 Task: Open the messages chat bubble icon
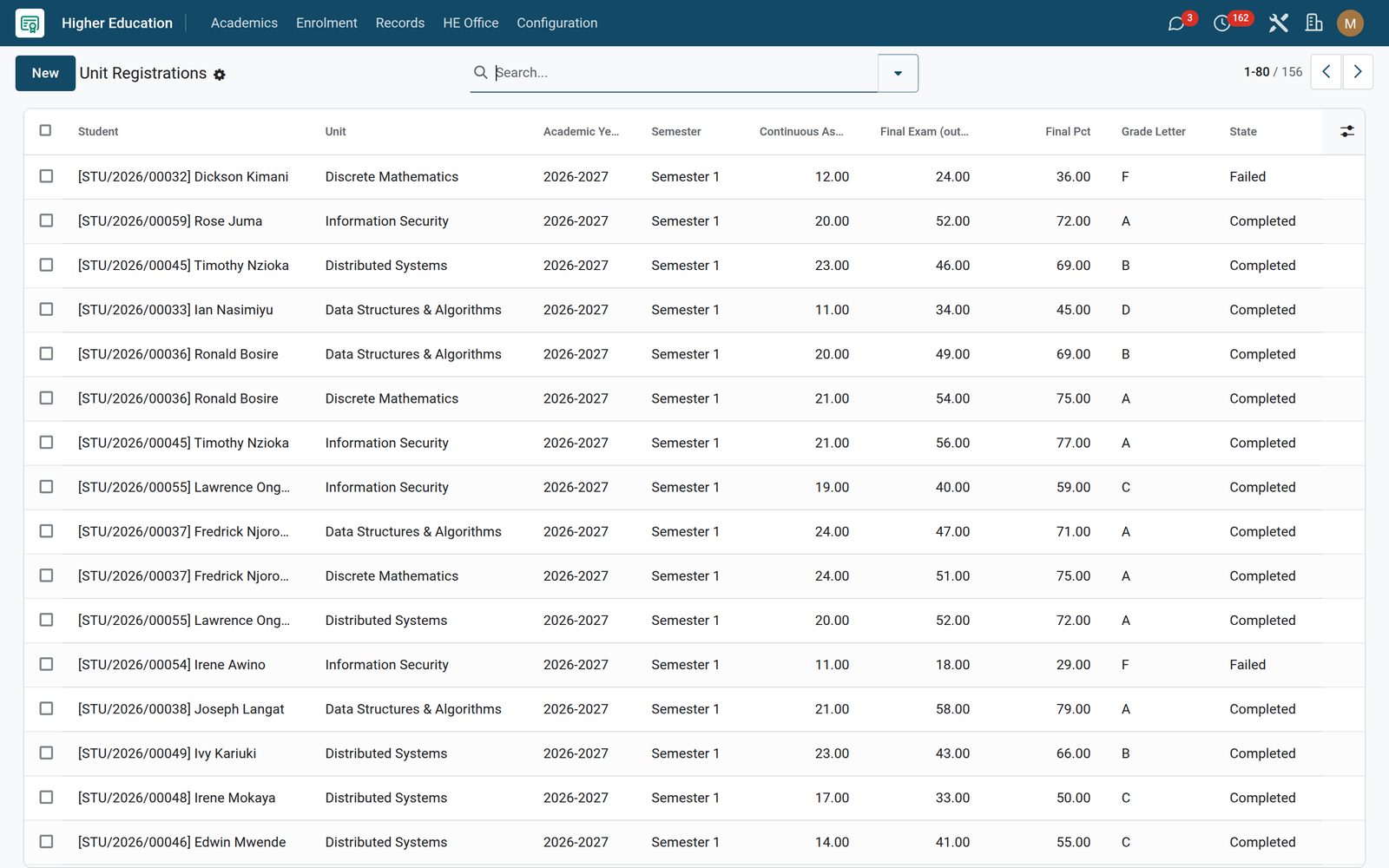coord(1176,23)
